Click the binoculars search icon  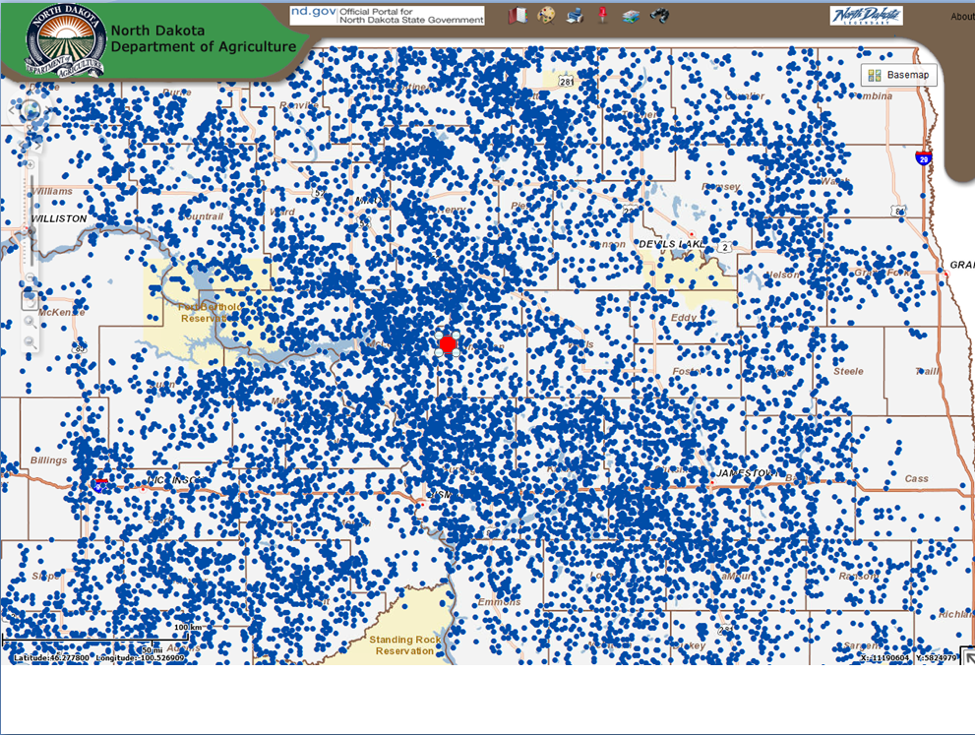point(659,15)
